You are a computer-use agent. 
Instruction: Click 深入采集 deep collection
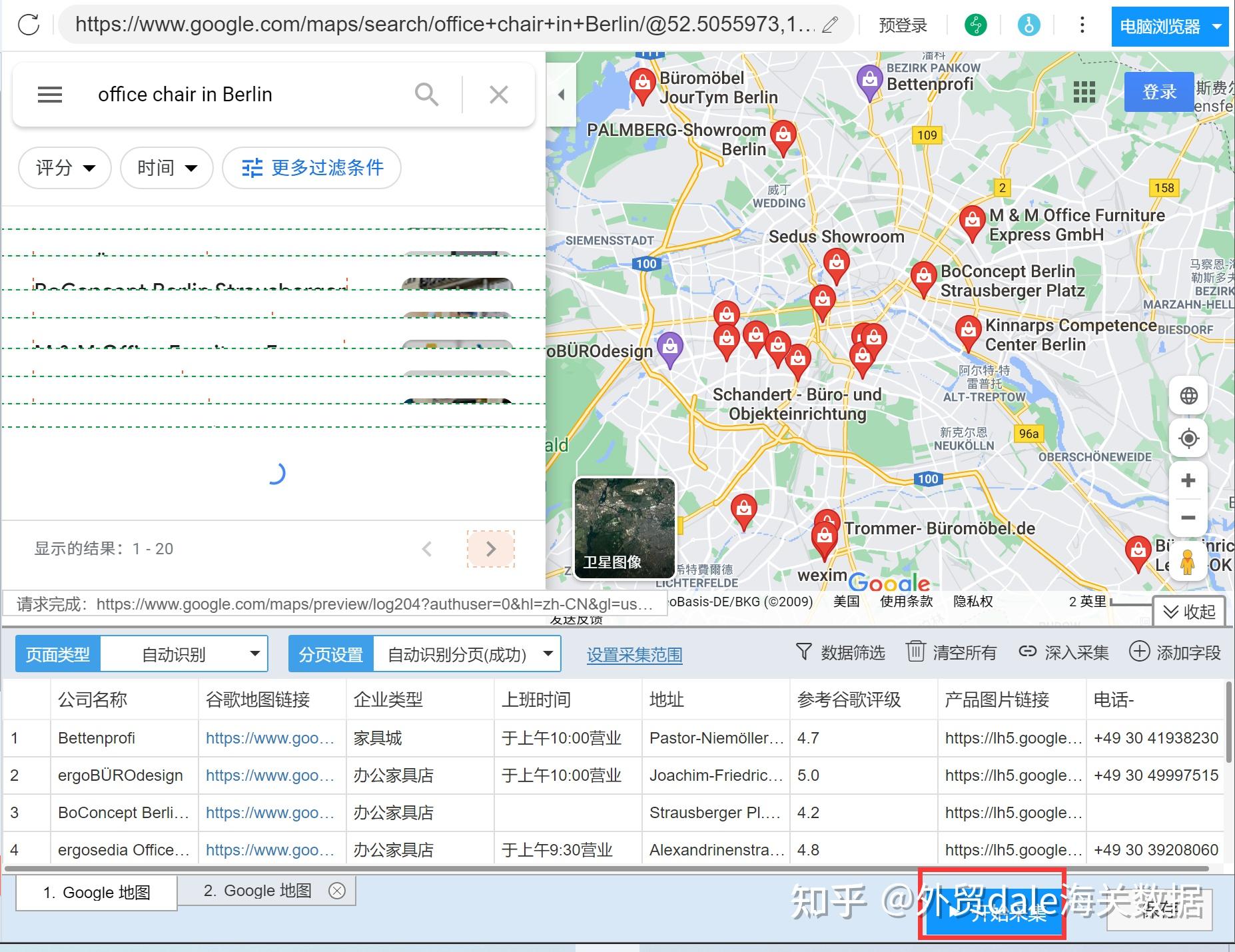click(x=1064, y=652)
